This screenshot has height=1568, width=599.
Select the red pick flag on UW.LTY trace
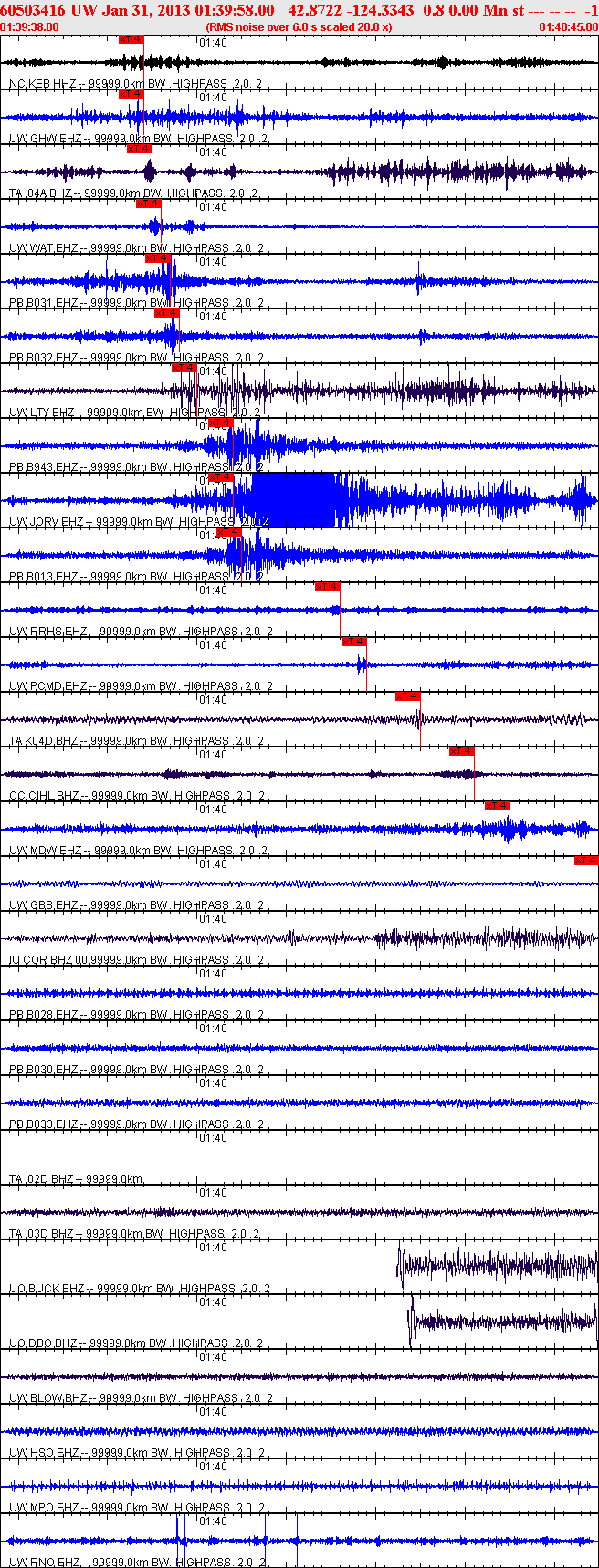184,368
